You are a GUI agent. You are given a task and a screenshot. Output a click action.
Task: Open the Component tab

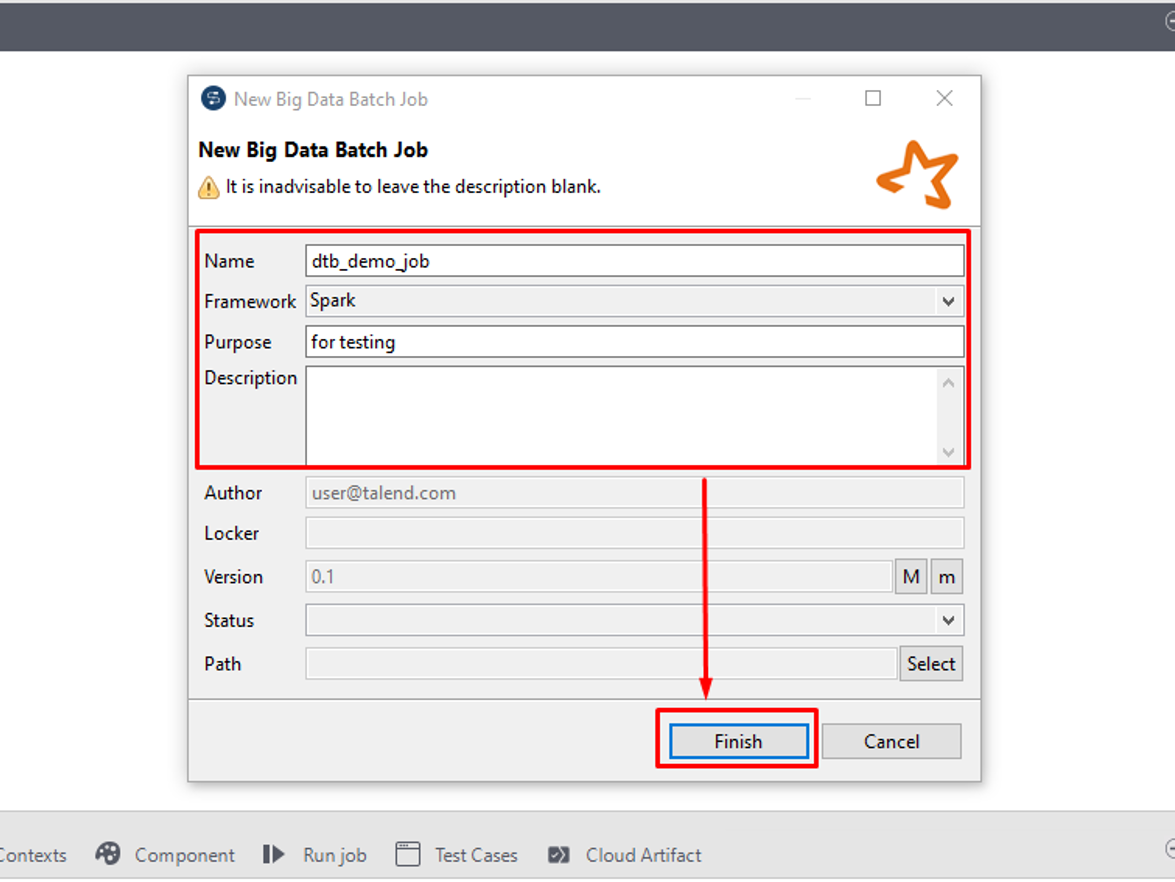pos(165,854)
